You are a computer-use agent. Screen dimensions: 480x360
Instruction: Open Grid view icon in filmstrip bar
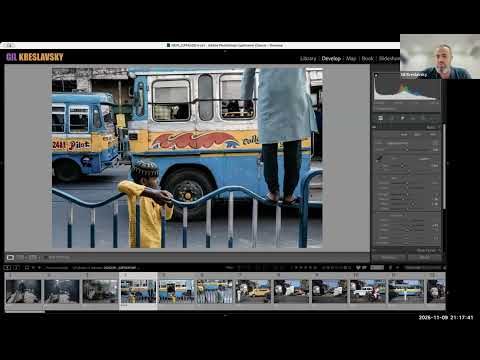[x=27, y=267]
